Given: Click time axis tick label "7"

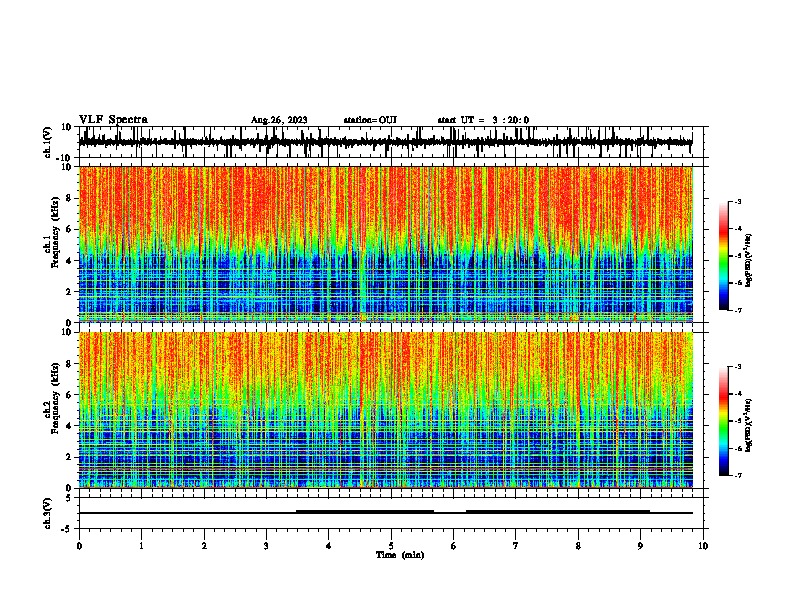Looking at the screenshot, I should (516, 546).
